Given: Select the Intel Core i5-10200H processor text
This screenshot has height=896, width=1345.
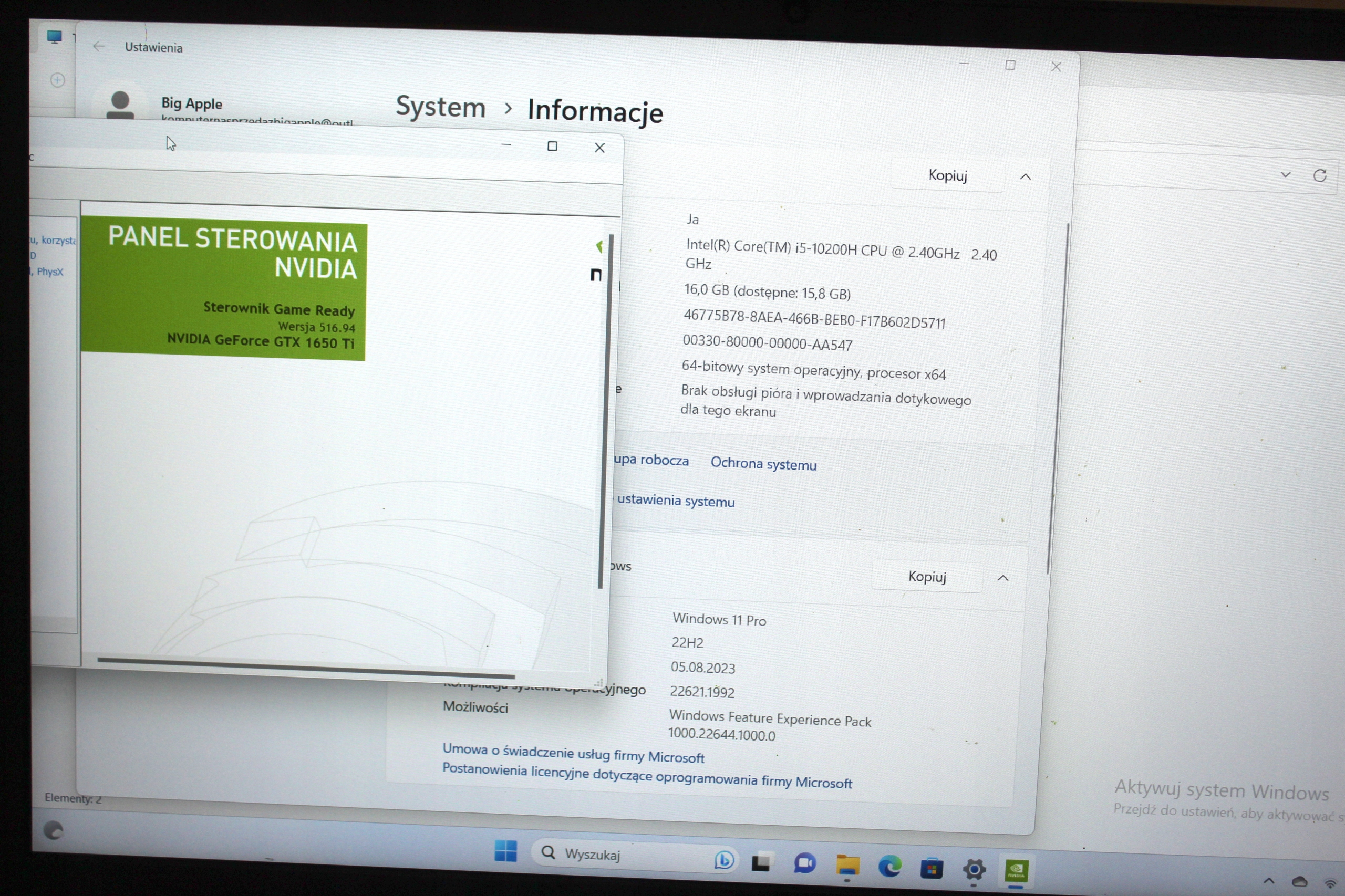Looking at the screenshot, I should [841, 254].
